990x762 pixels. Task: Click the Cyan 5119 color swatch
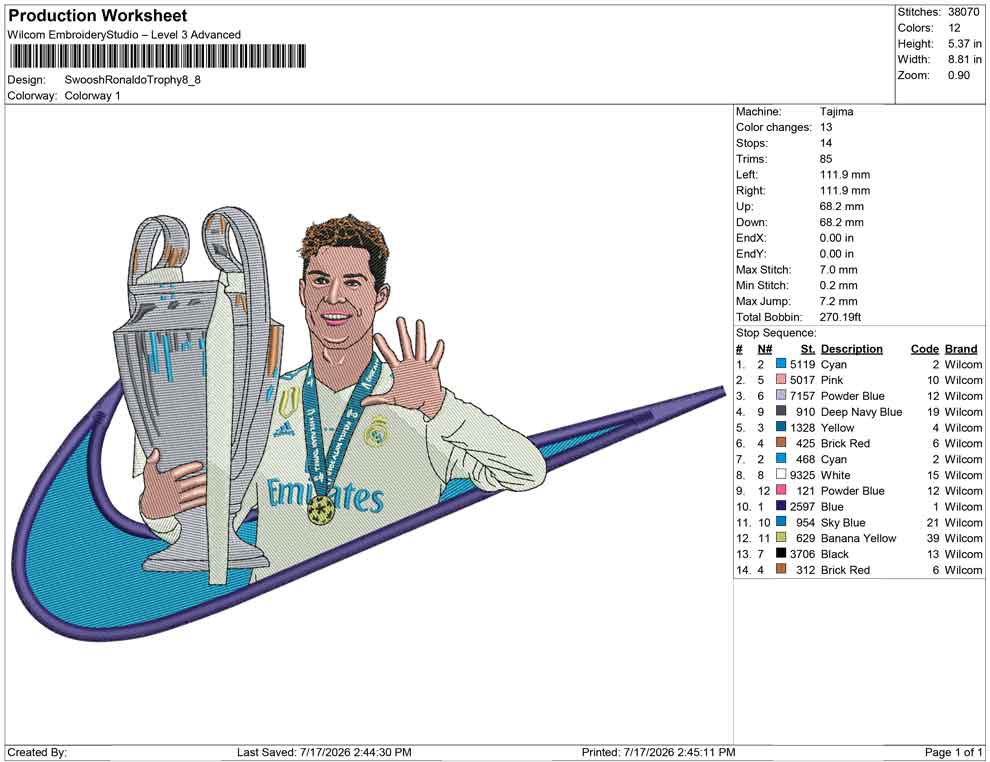coord(781,364)
